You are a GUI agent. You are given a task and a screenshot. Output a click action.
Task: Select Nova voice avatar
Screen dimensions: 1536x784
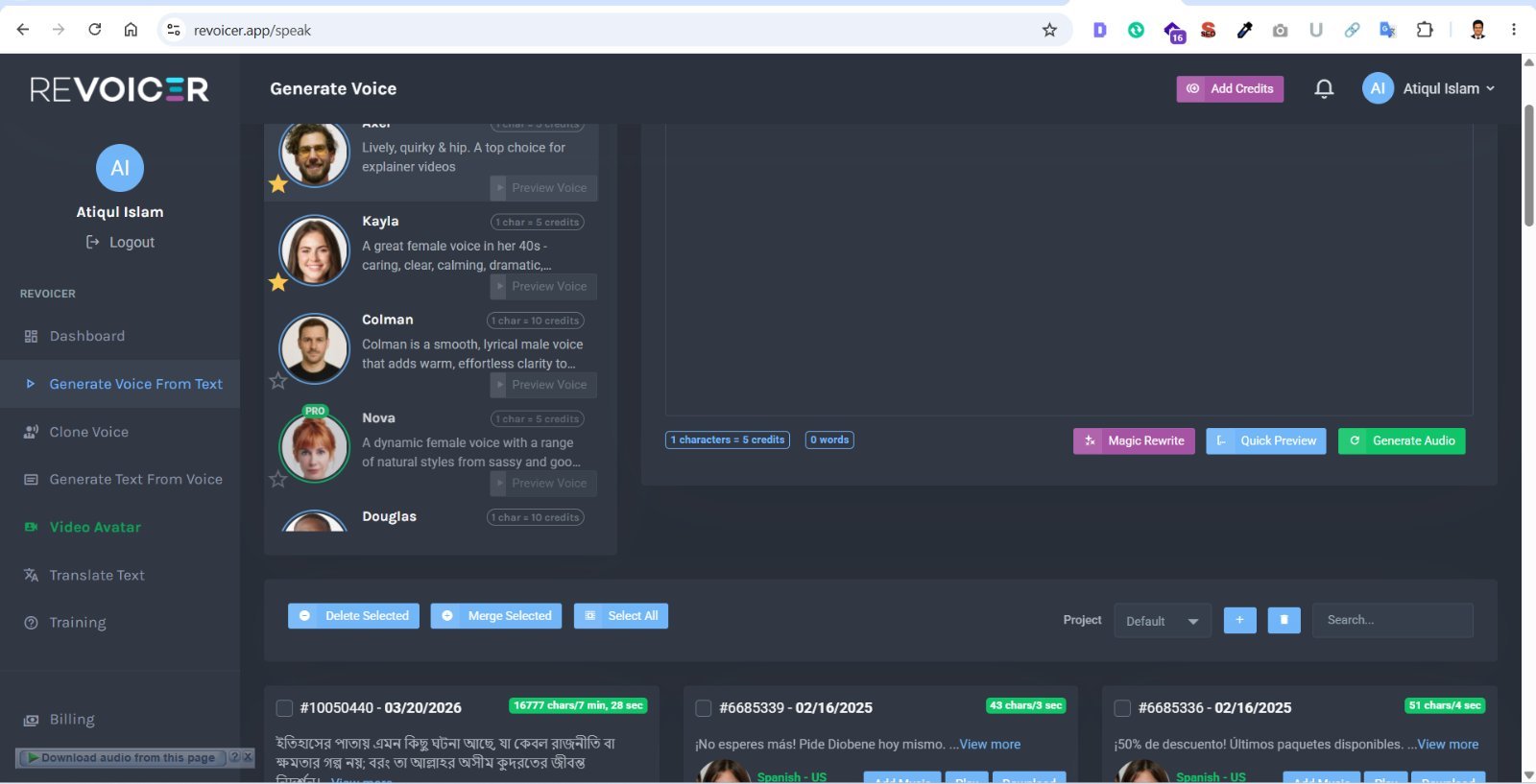point(314,447)
